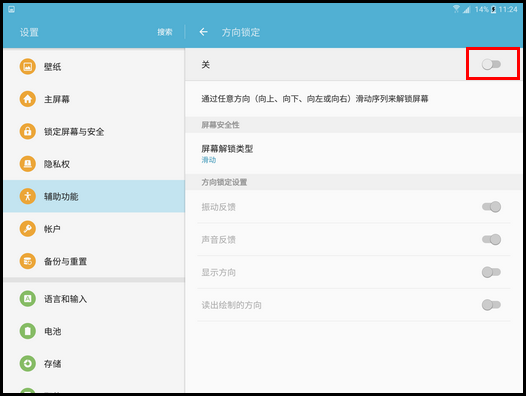This screenshot has width=526, height=396.
Task: Tap the 设置 title
Action: pos(29,32)
